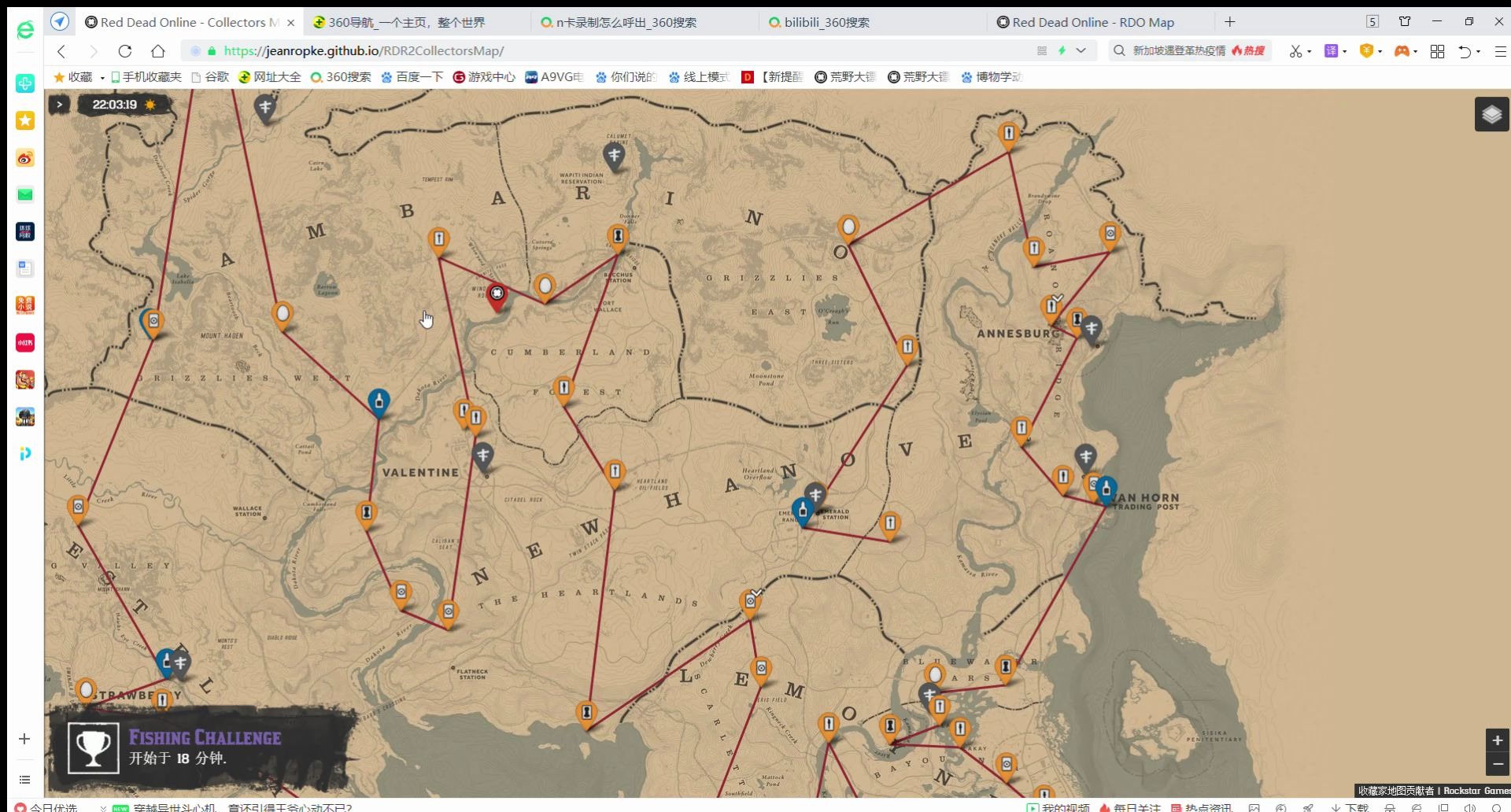
Task: Select the blue marker at Van Horn
Action: 1106,490
